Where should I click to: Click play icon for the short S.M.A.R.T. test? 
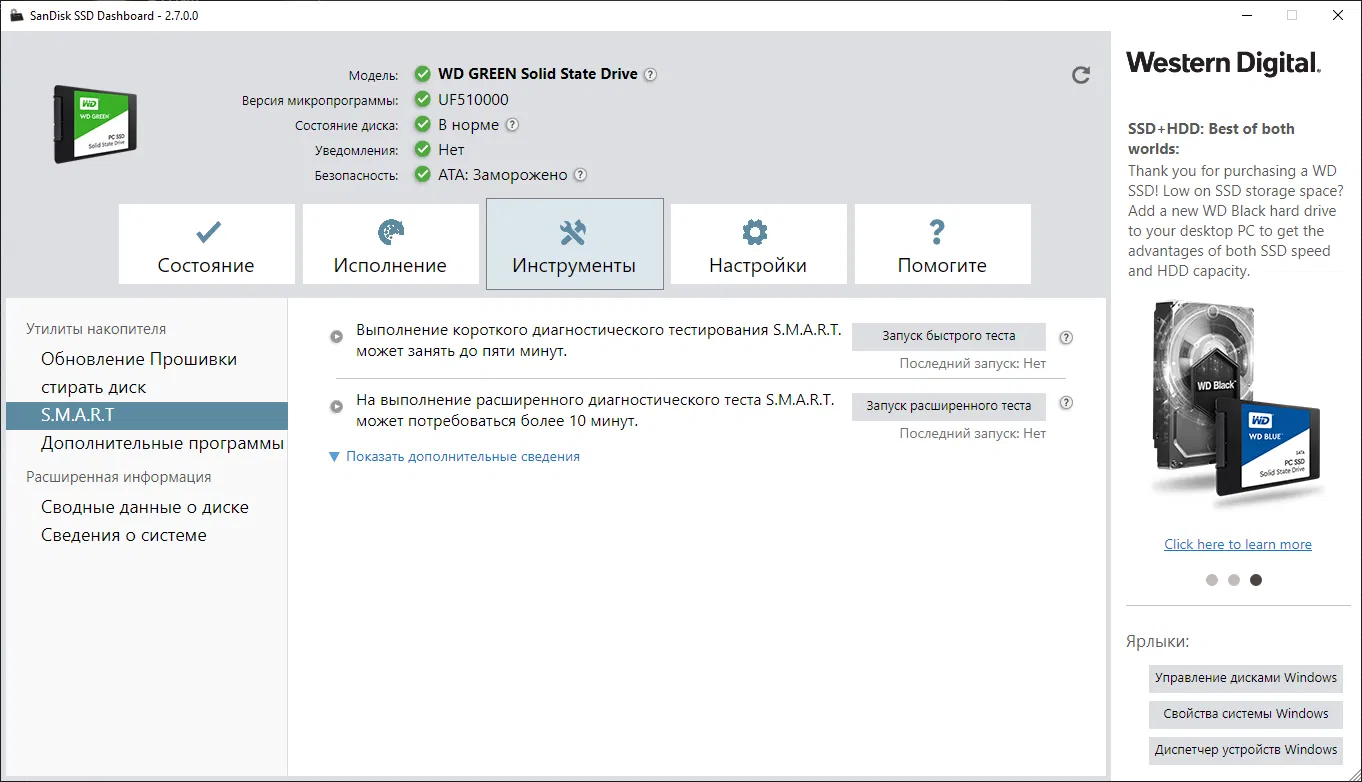click(x=337, y=337)
